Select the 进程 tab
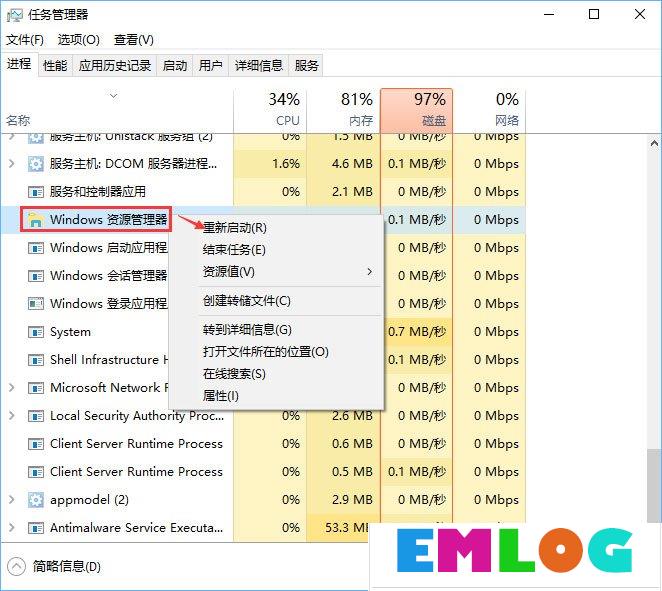 [x=19, y=64]
